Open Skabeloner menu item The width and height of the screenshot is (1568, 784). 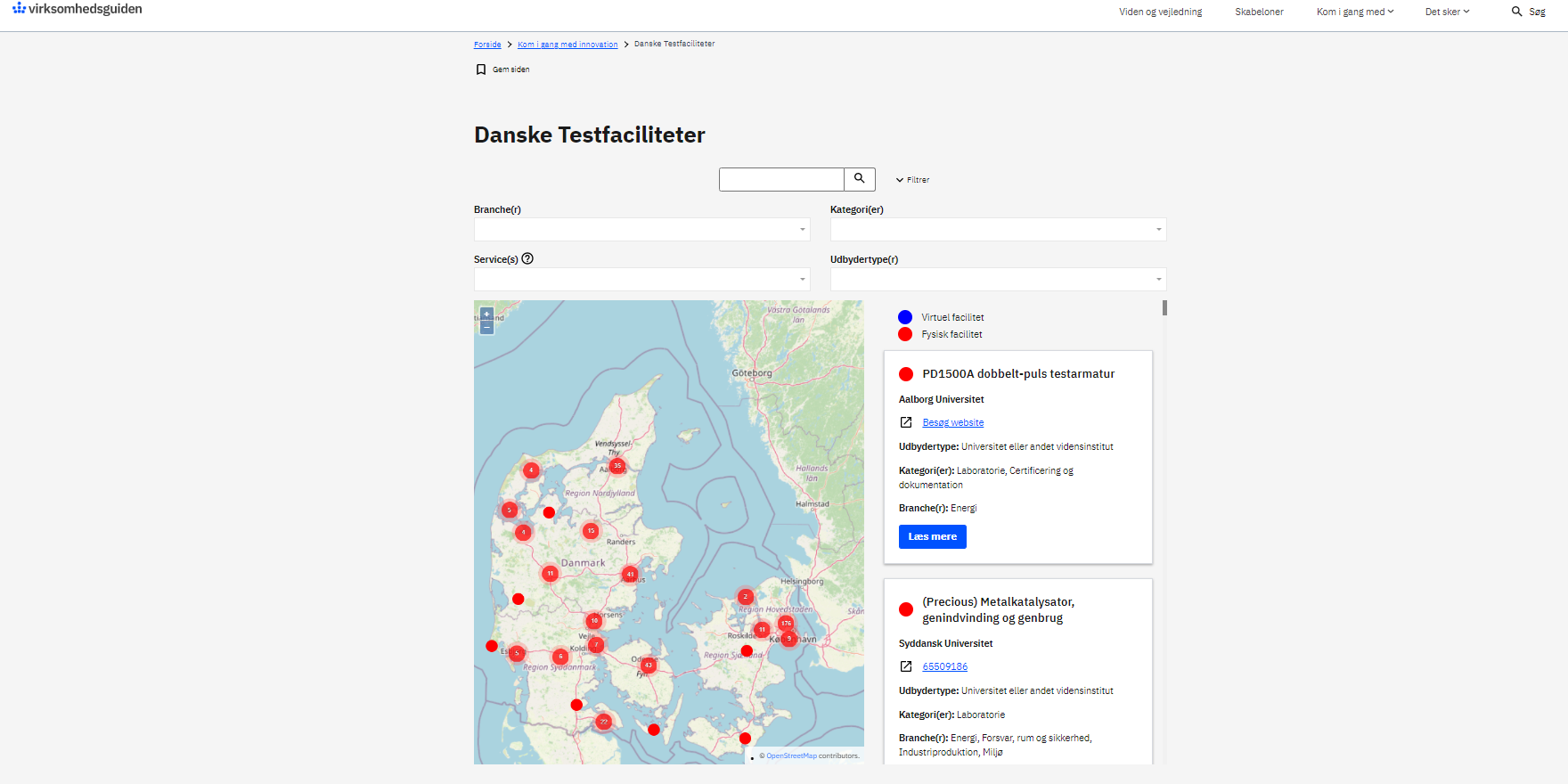click(x=1259, y=12)
